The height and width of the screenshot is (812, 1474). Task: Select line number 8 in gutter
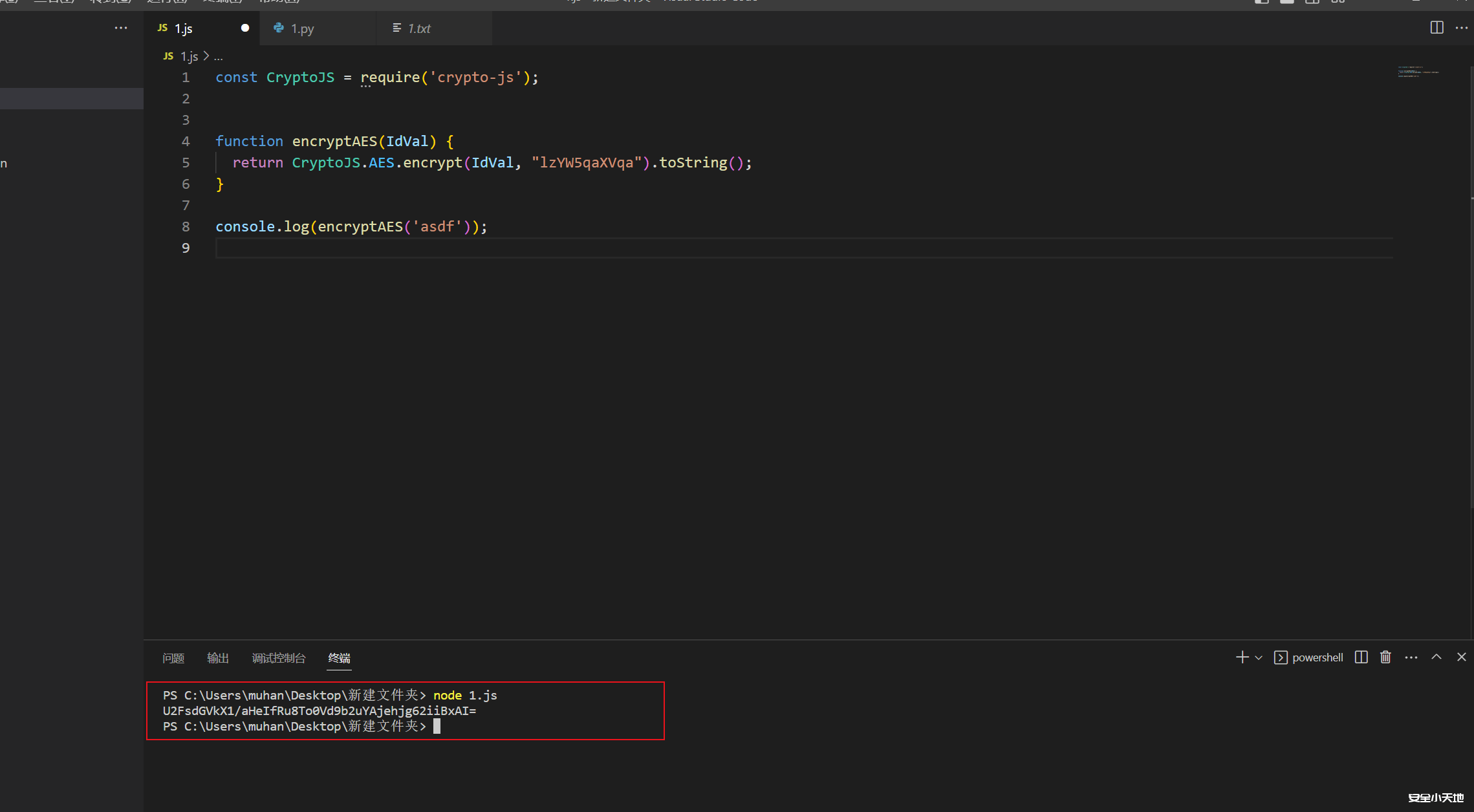(x=186, y=227)
